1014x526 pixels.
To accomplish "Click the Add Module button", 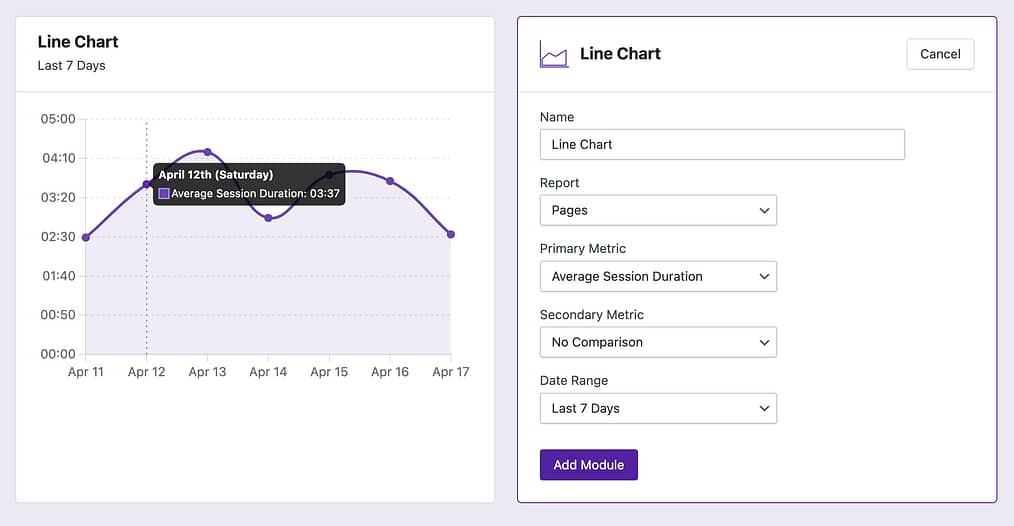I will pos(588,465).
